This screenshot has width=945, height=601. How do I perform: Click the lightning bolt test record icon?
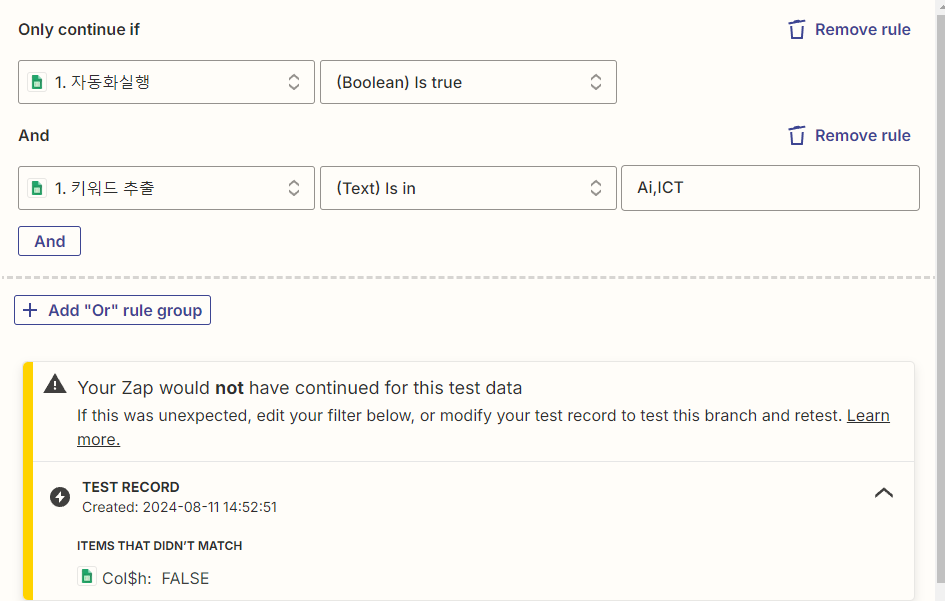[60, 497]
